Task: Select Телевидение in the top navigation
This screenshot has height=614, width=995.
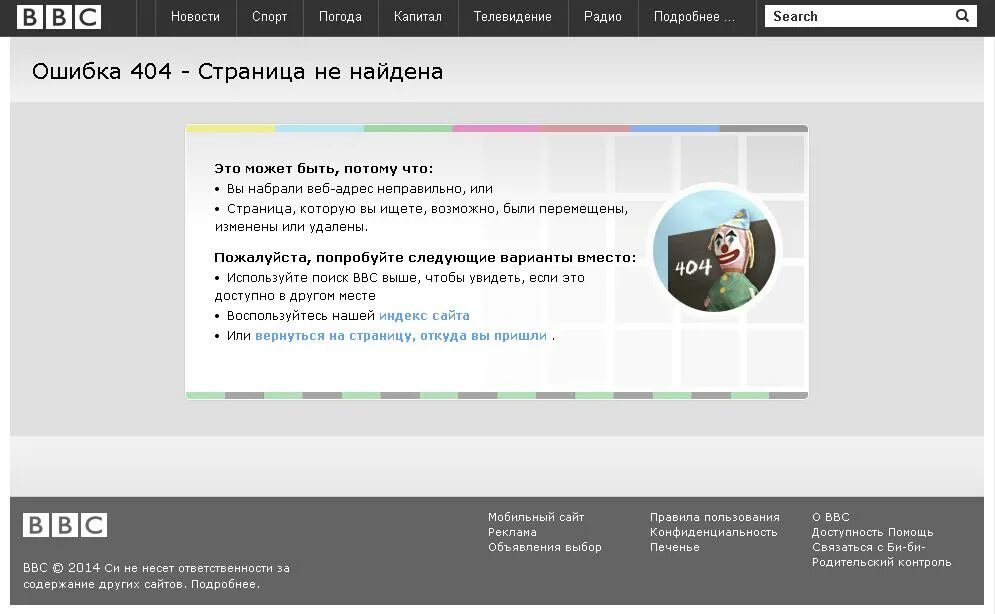Action: (513, 17)
